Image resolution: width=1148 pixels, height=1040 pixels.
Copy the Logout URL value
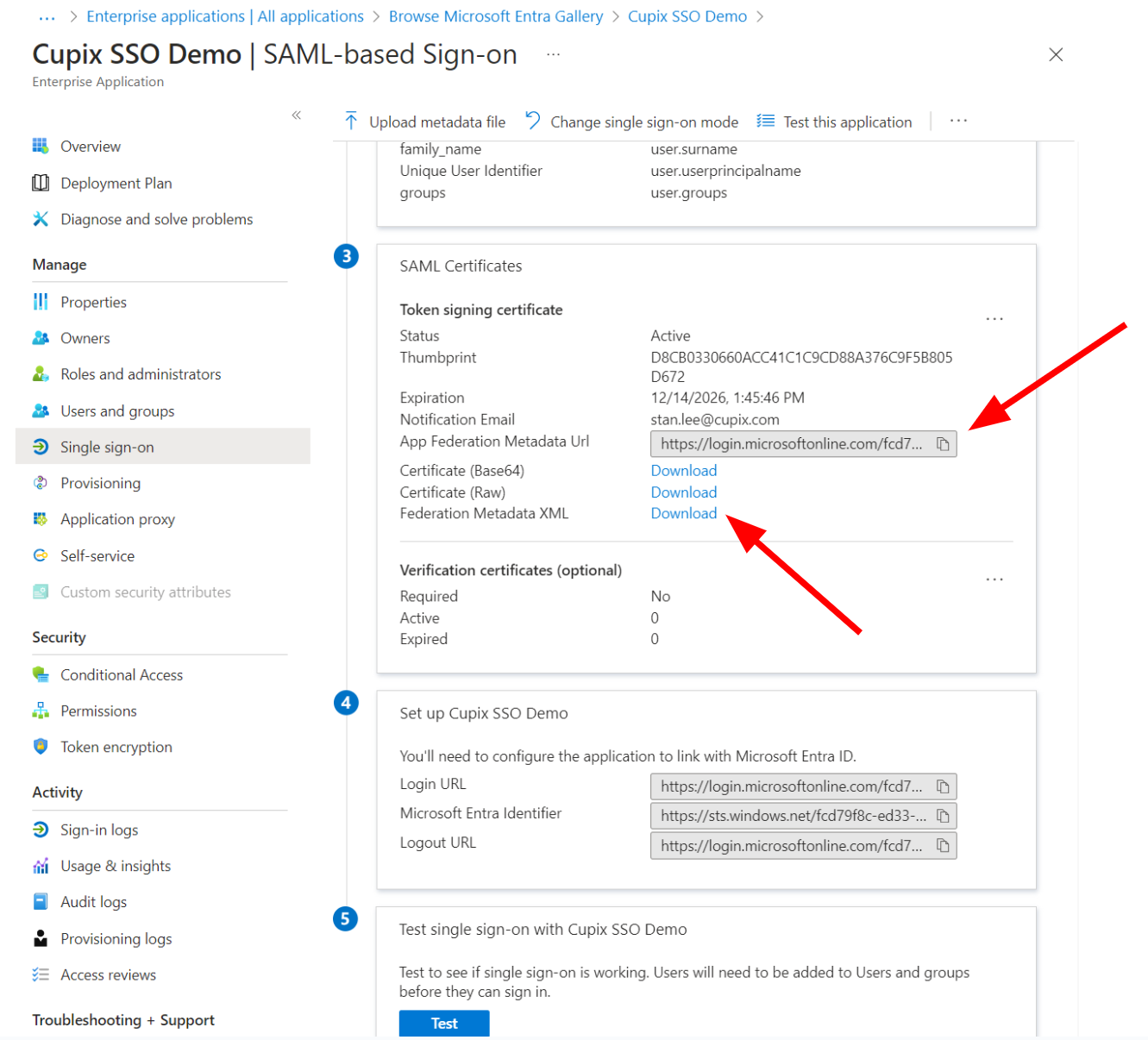tap(943, 846)
